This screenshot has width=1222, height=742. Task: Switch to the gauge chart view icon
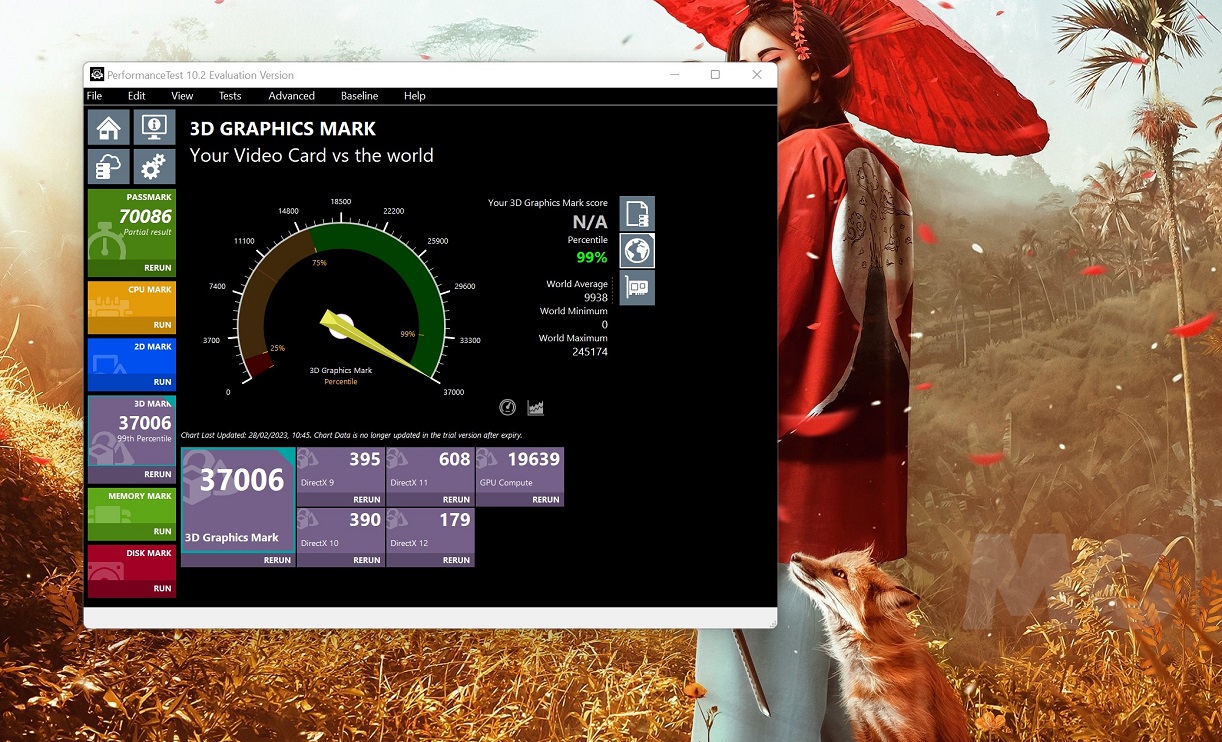coord(508,407)
